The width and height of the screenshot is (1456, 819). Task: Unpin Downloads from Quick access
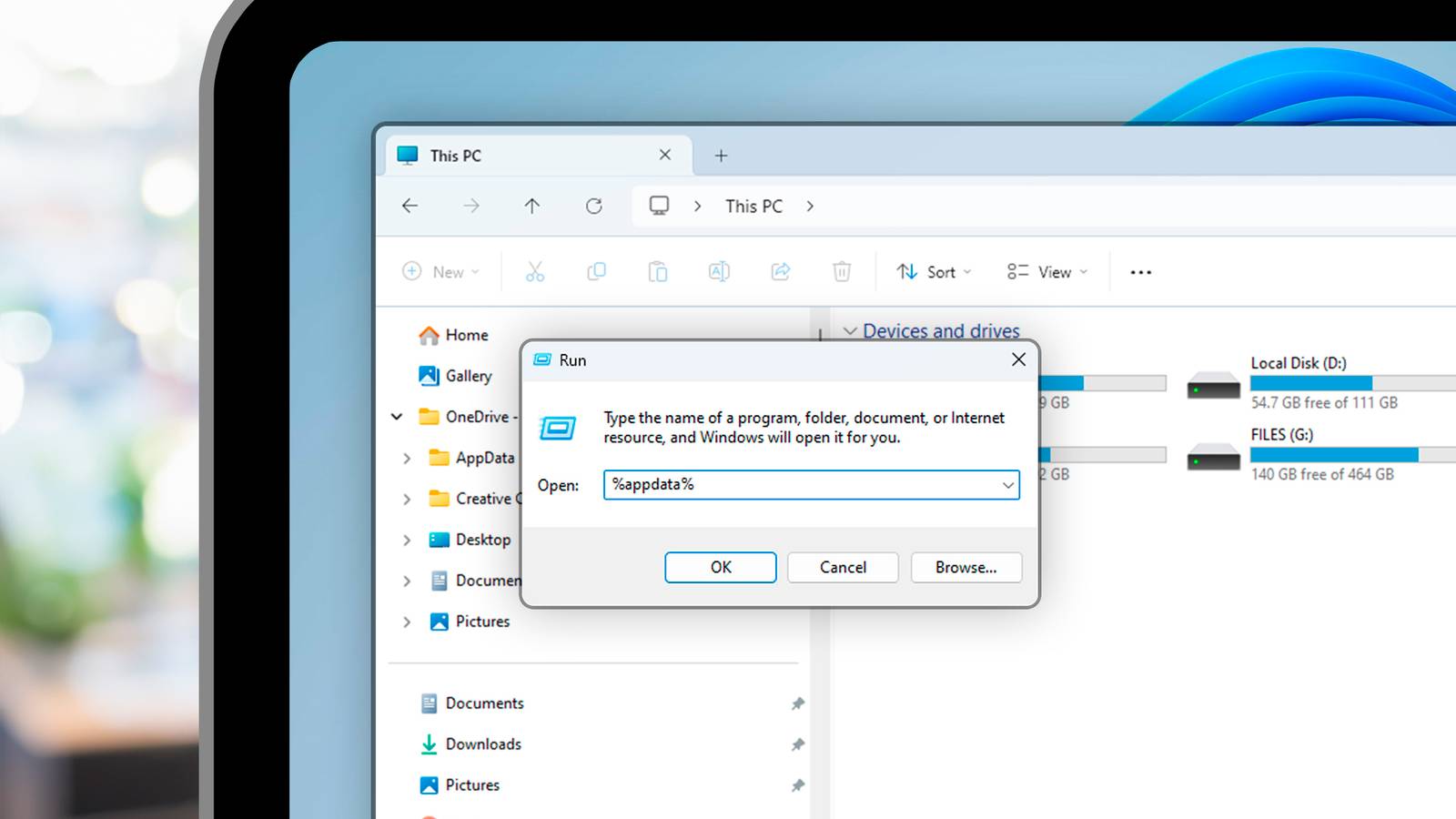pos(798,744)
